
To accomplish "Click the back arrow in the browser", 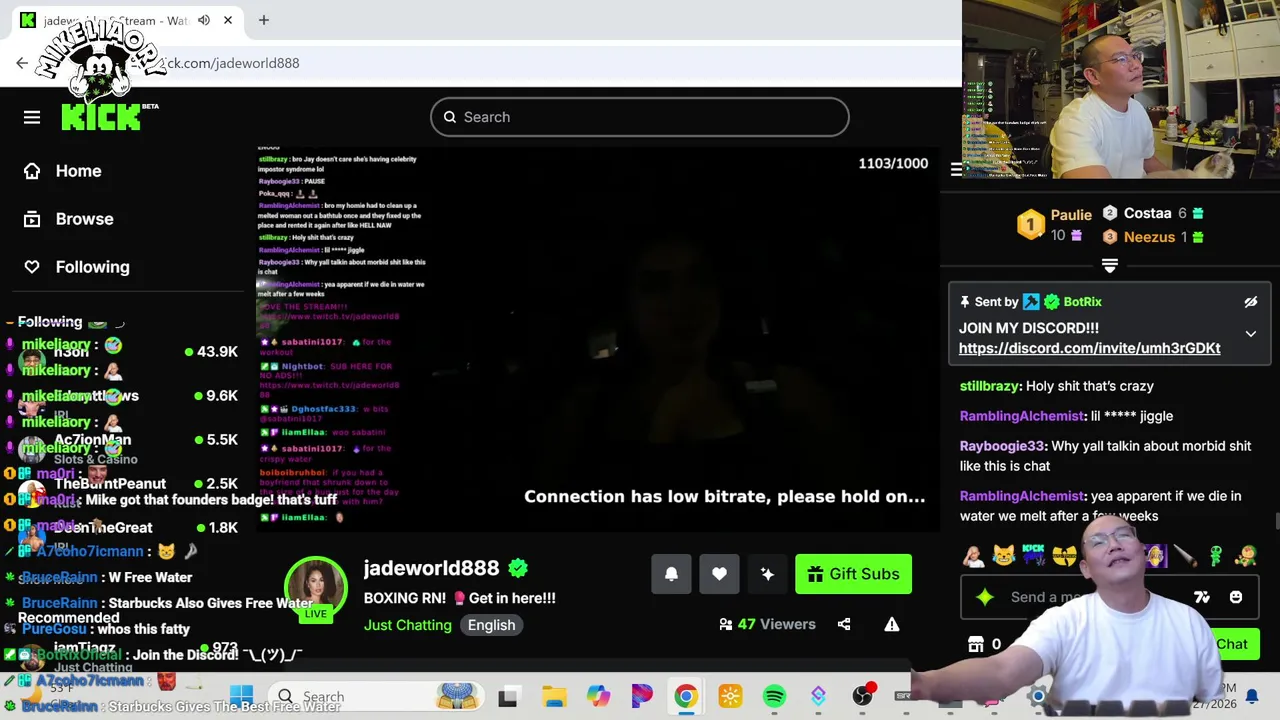I will tap(22, 63).
